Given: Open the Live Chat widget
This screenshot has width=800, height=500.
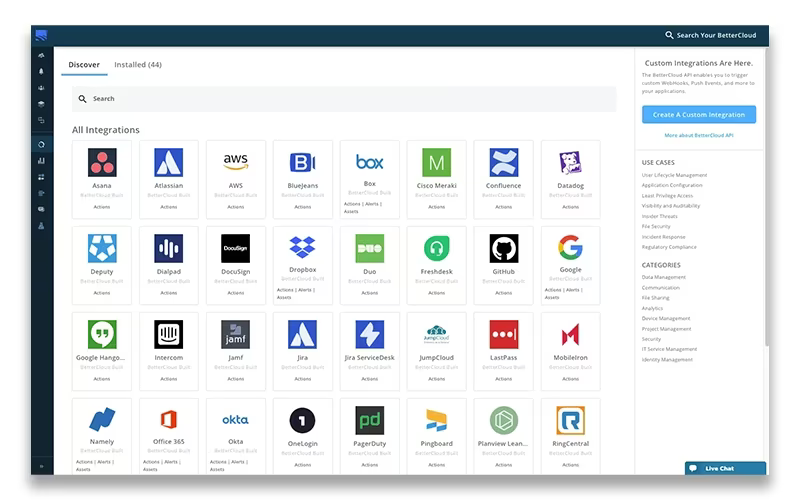Looking at the screenshot, I should (725, 468).
